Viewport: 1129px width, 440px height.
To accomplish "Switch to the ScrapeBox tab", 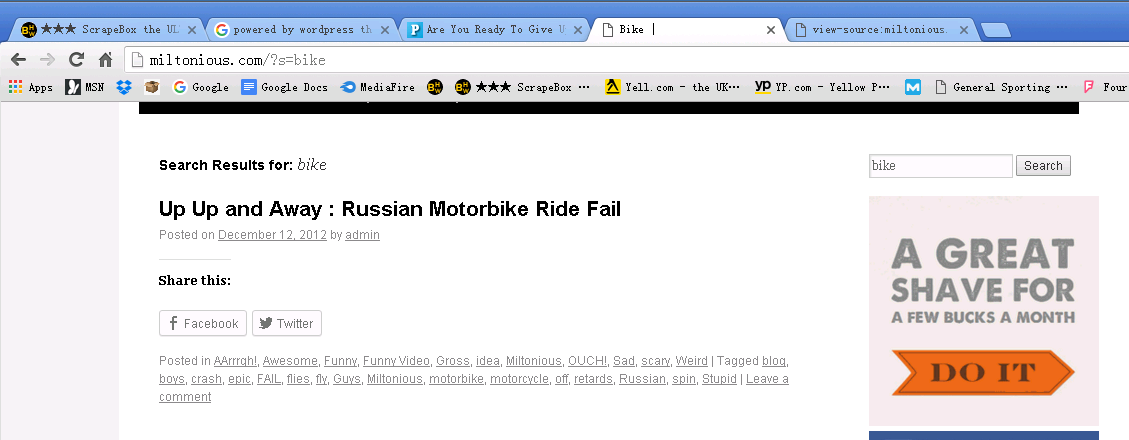I will click(108, 30).
